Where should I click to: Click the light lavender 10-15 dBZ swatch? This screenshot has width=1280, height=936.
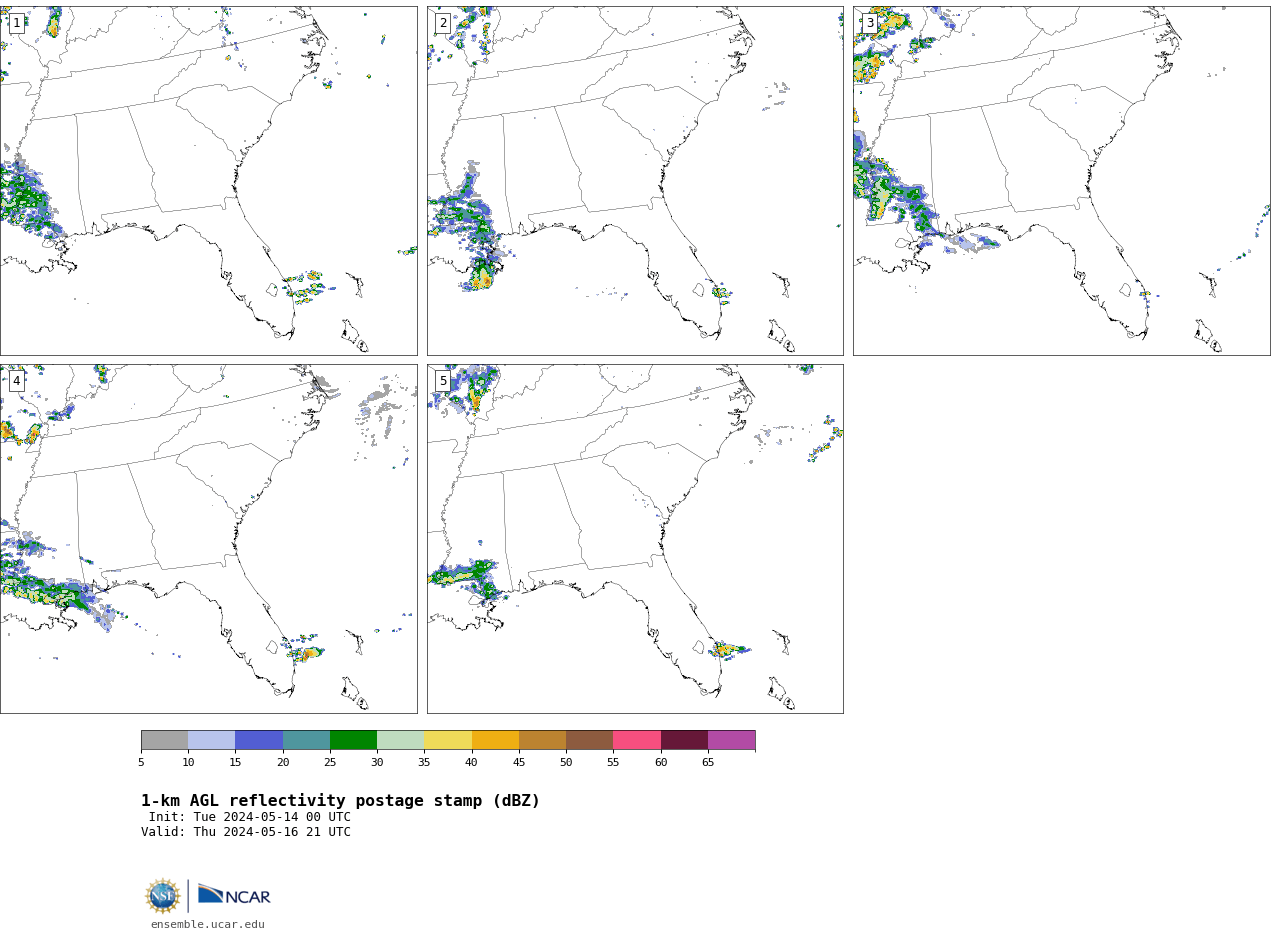click(212, 740)
